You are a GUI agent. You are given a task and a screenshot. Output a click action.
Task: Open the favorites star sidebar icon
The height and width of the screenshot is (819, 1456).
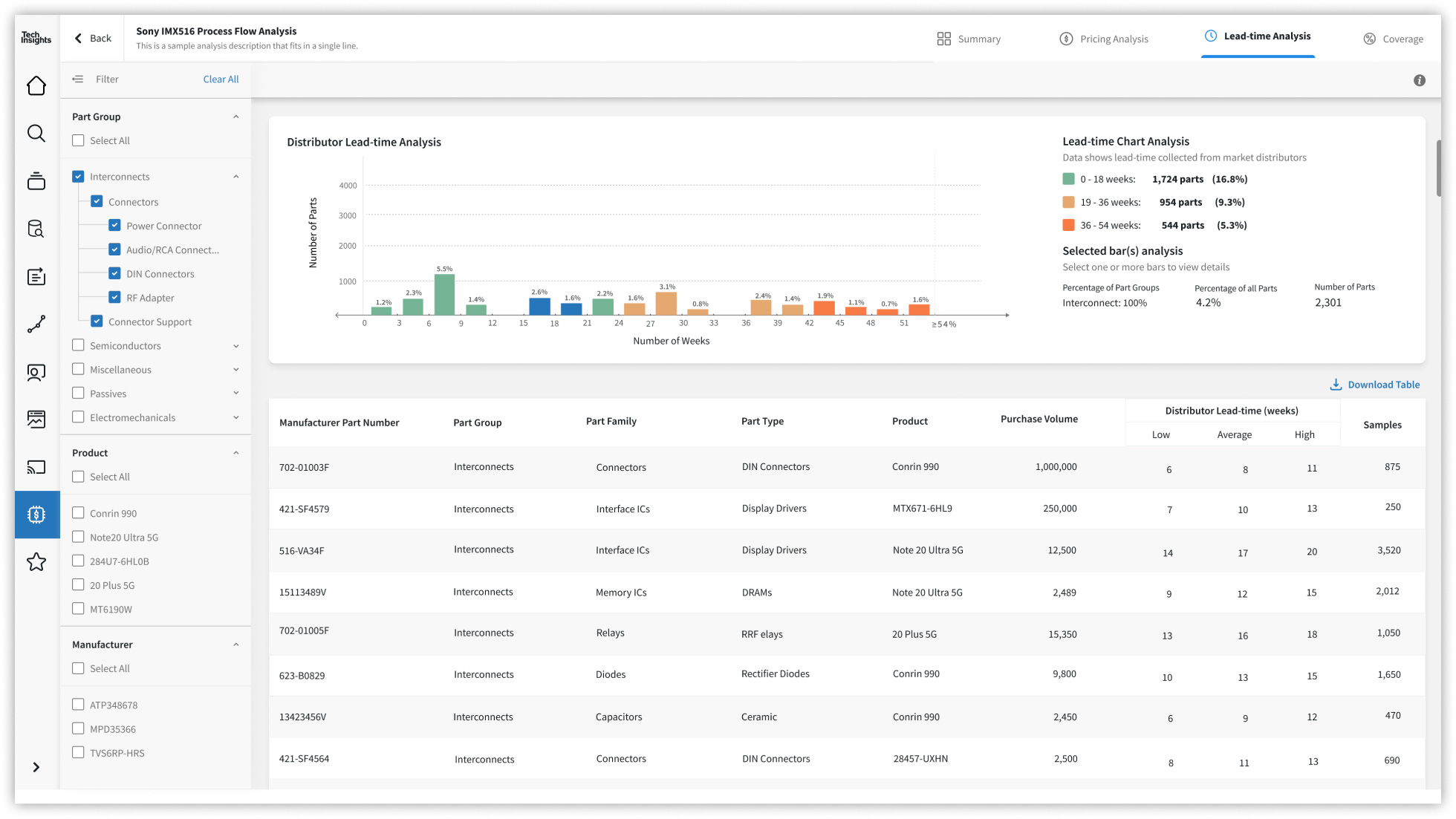36,562
